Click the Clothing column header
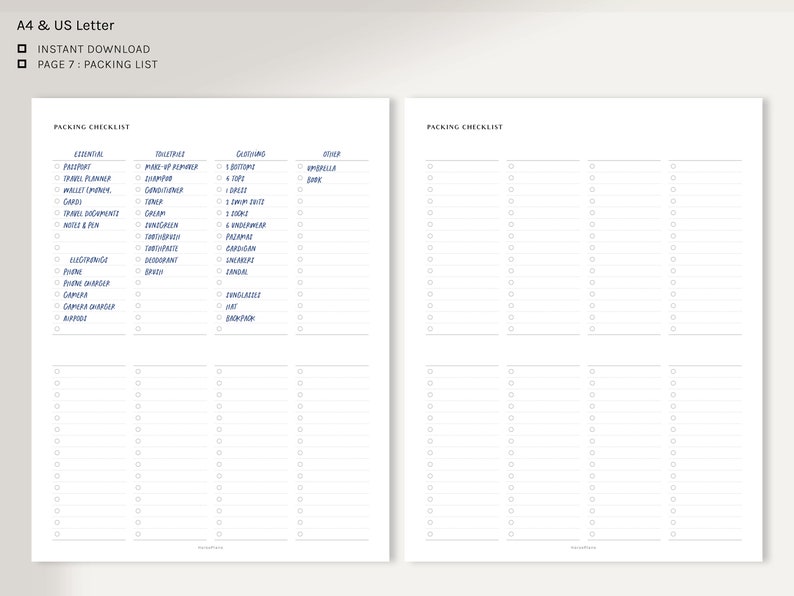794x596 pixels. pyautogui.click(x=251, y=154)
